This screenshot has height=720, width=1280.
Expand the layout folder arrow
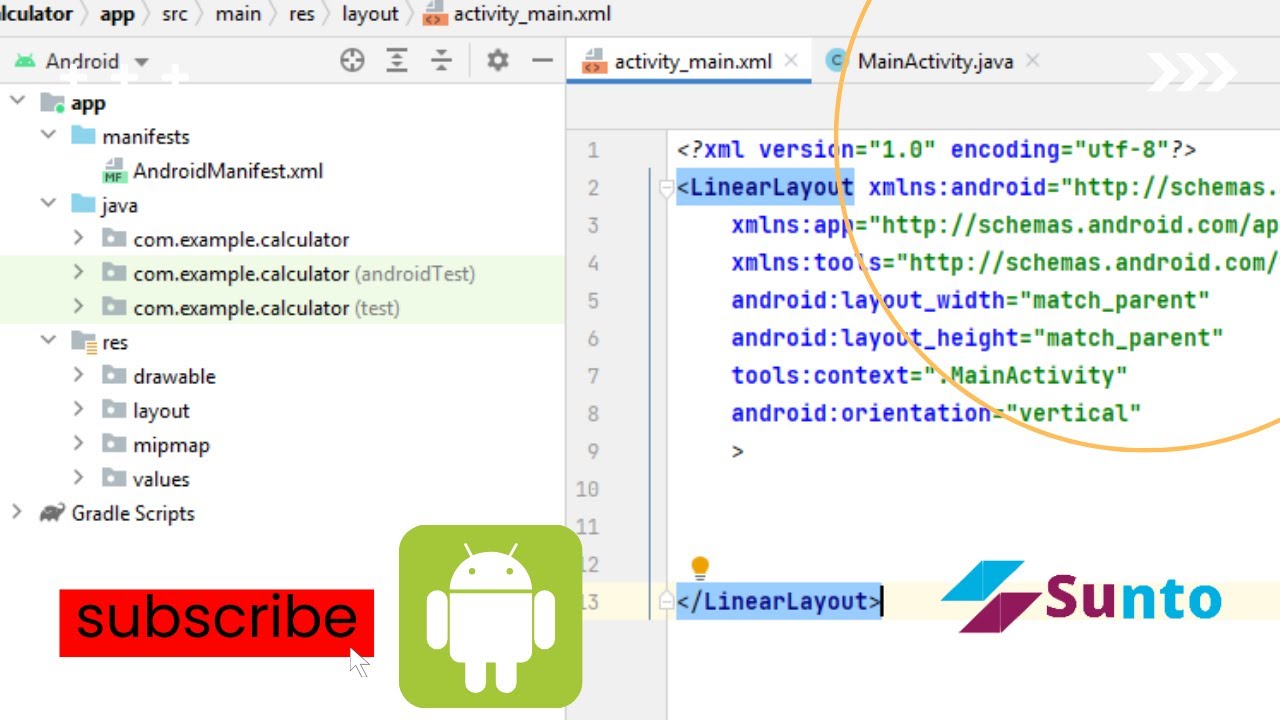78,409
